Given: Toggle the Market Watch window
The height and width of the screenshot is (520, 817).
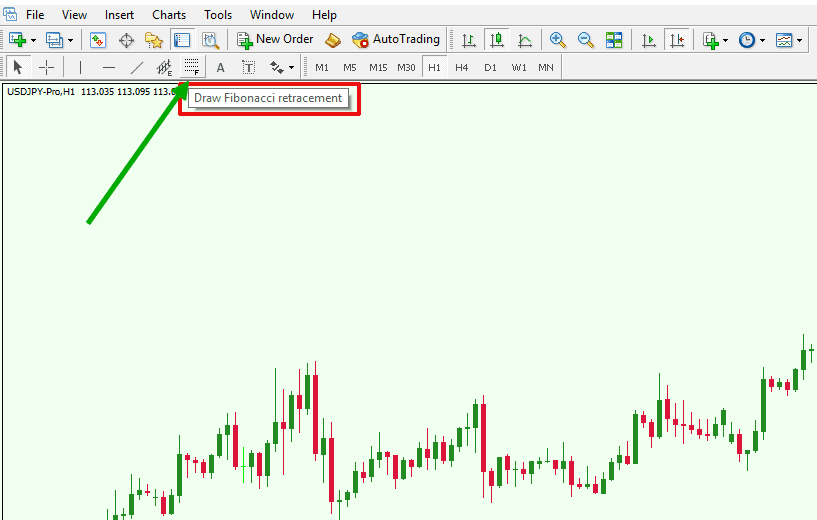Looking at the screenshot, I should pyautogui.click(x=98, y=40).
